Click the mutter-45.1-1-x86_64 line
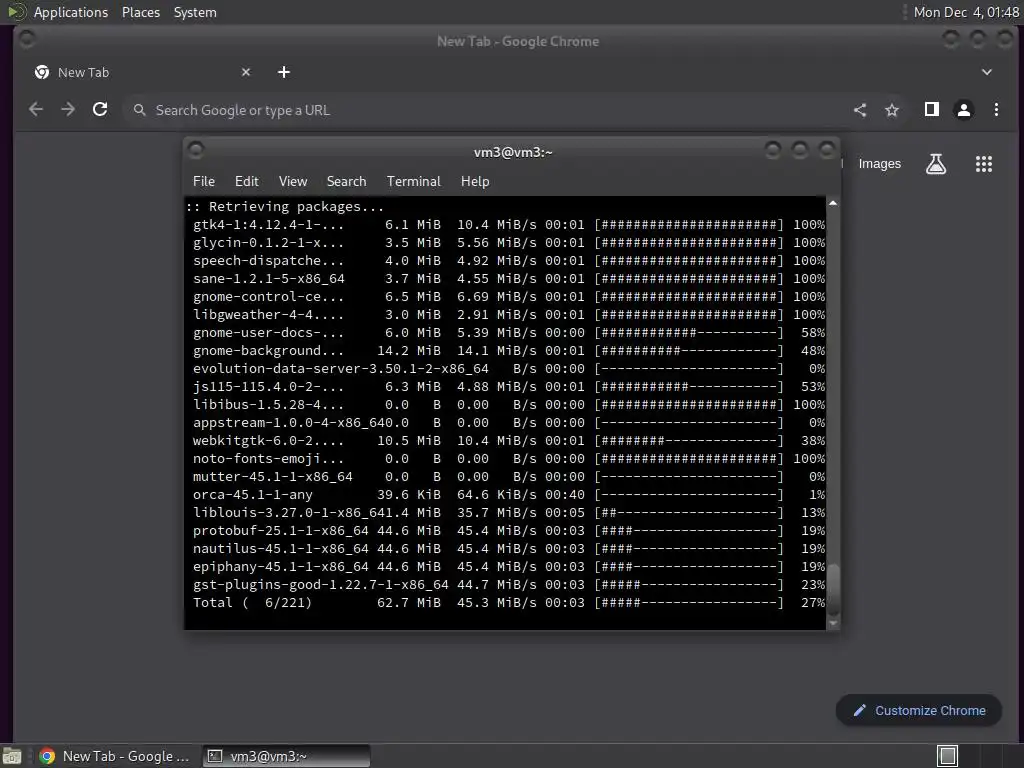The width and height of the screenshot is (1024, 768). point(509,477)
